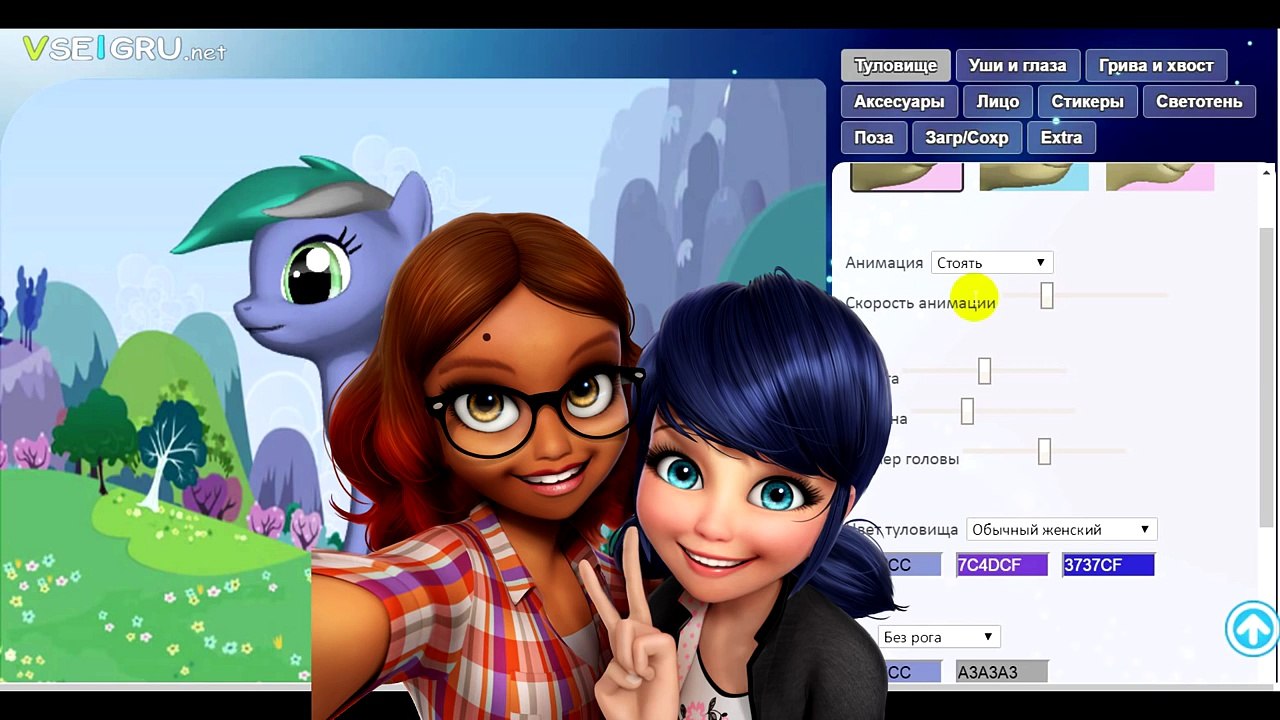Pick the 3737CF body color swatch
The image size is (1280, 720).
coord(1109,565)
